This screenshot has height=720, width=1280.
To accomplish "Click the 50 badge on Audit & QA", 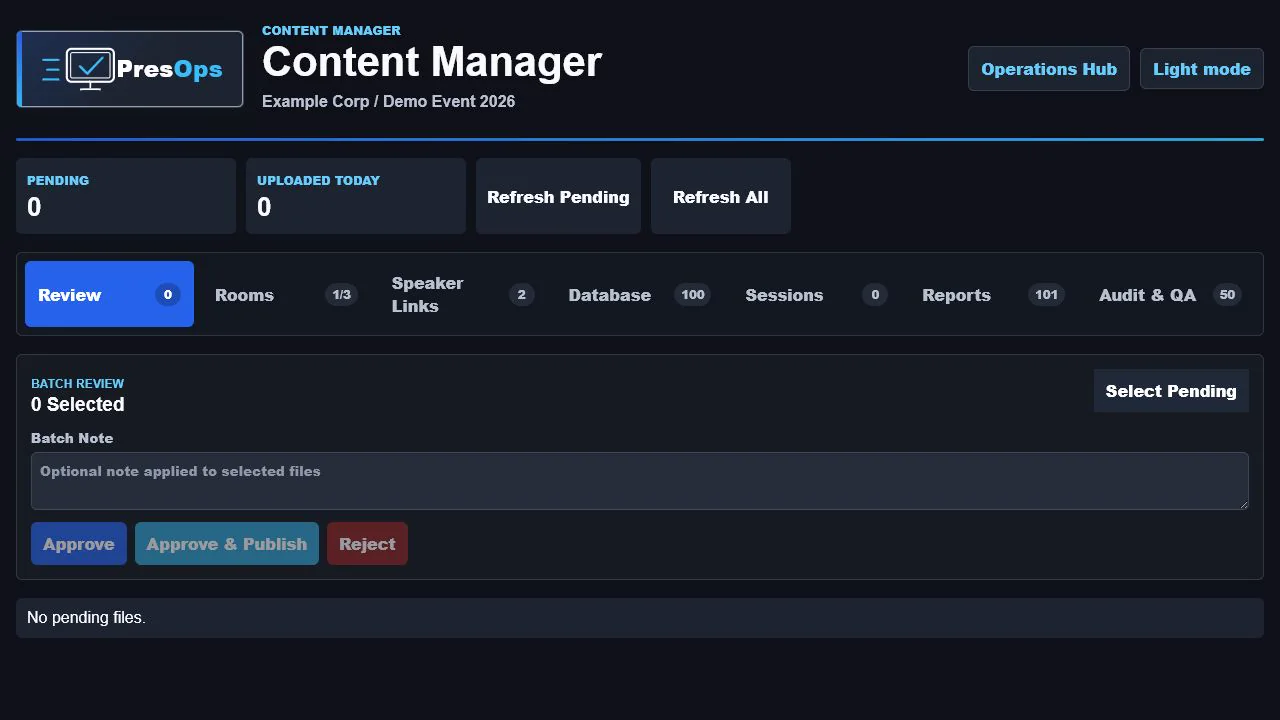I will (1227, 294).
